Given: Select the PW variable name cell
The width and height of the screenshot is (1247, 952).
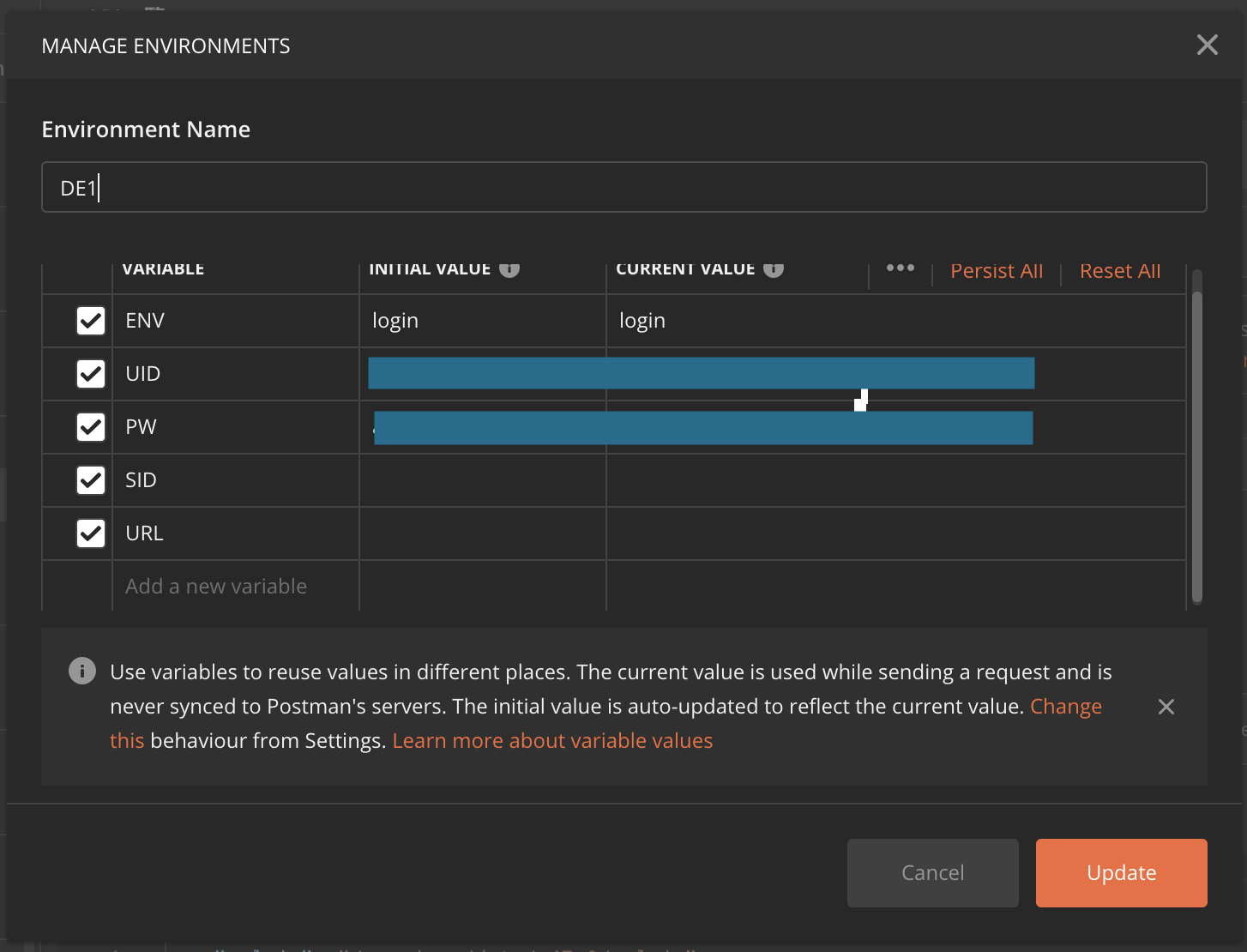Looking at the screenshot, I should (x=236, y=427).
